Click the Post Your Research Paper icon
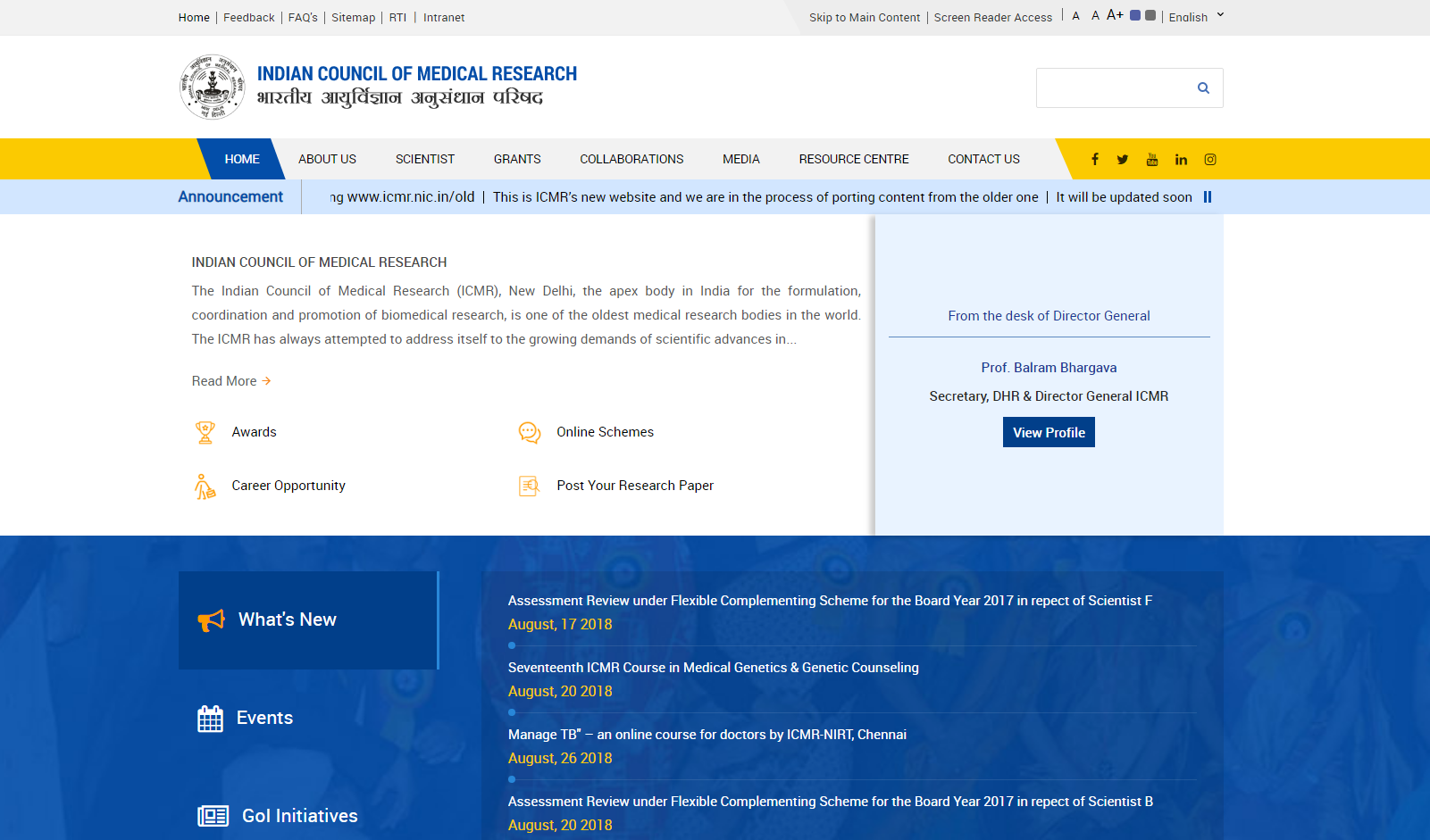The image size is (1430, 840). coord(530,486)
